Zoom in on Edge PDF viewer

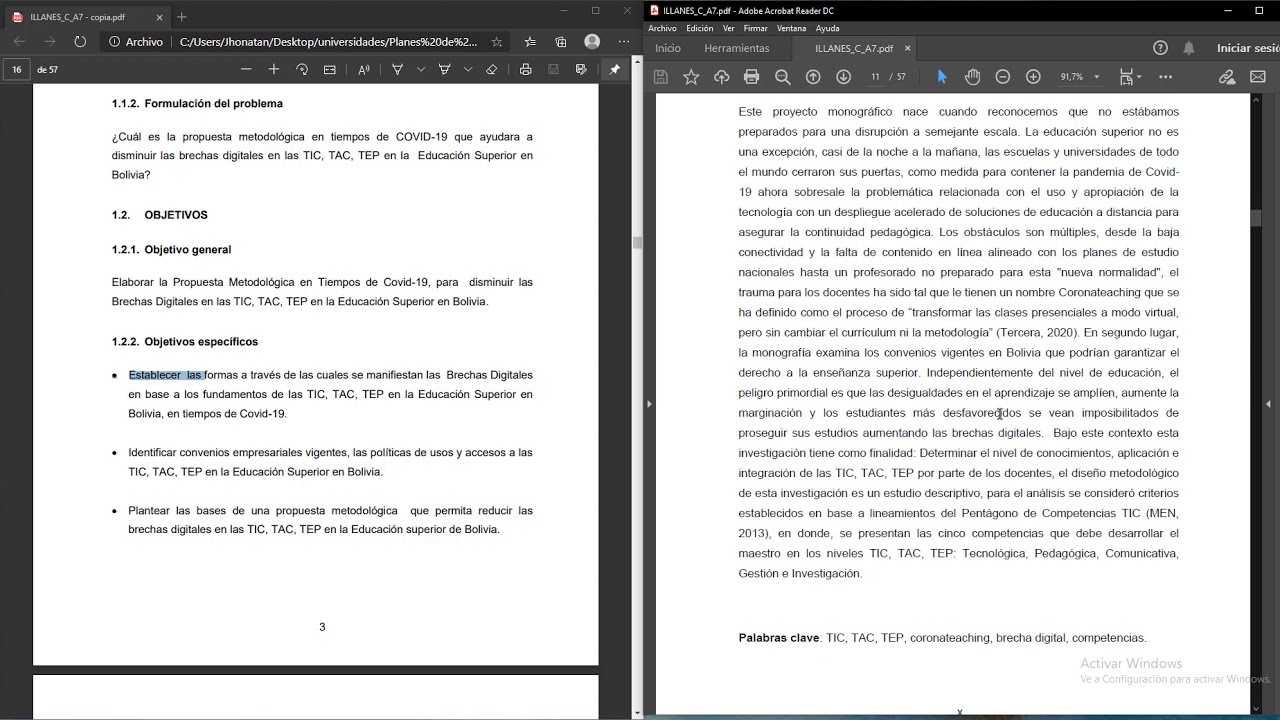[274, 70]
